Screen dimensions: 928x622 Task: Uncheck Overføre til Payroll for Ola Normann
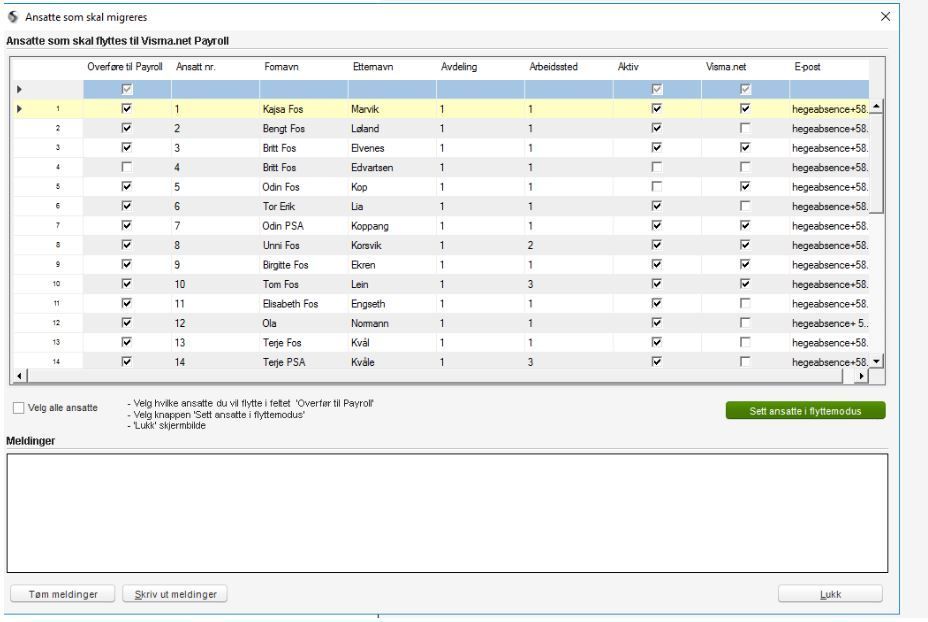pos(126,323)
